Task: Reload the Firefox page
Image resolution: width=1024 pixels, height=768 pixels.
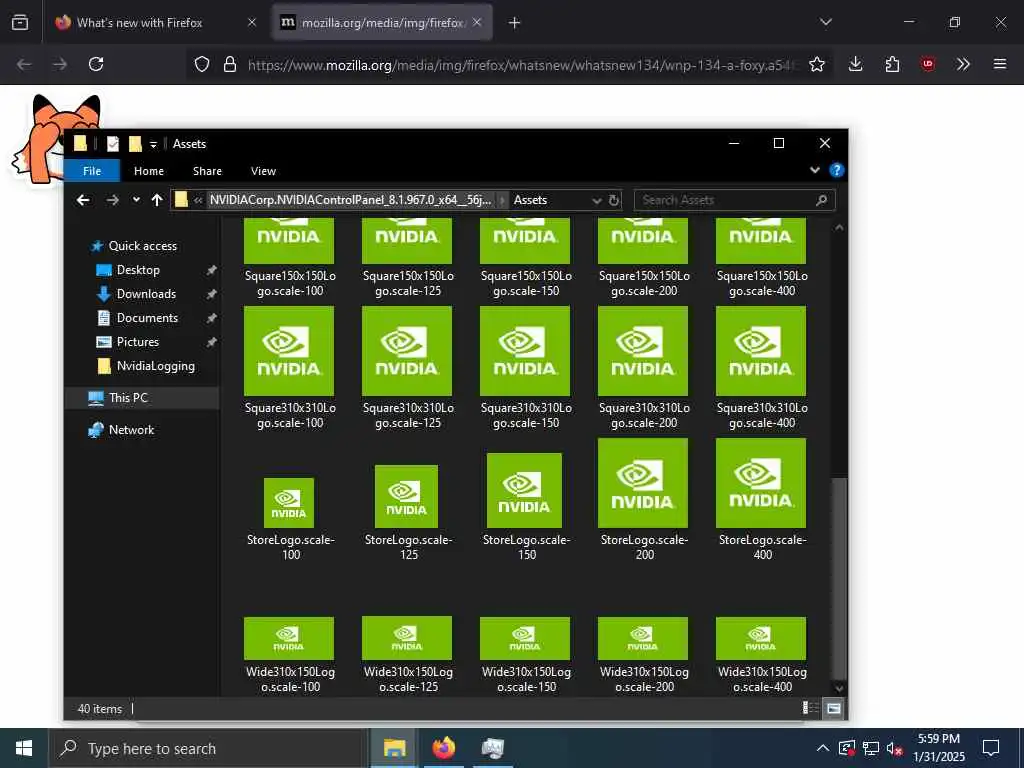Action: [x=96, y=64]
